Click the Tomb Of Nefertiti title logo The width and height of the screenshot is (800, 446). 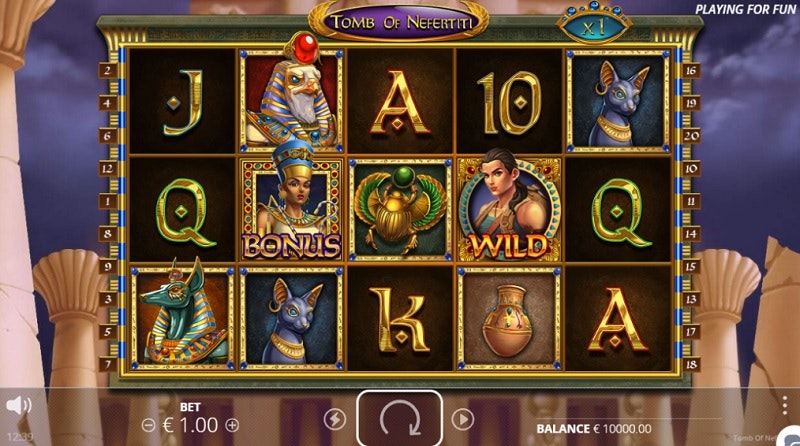click(x=399, y=22)
